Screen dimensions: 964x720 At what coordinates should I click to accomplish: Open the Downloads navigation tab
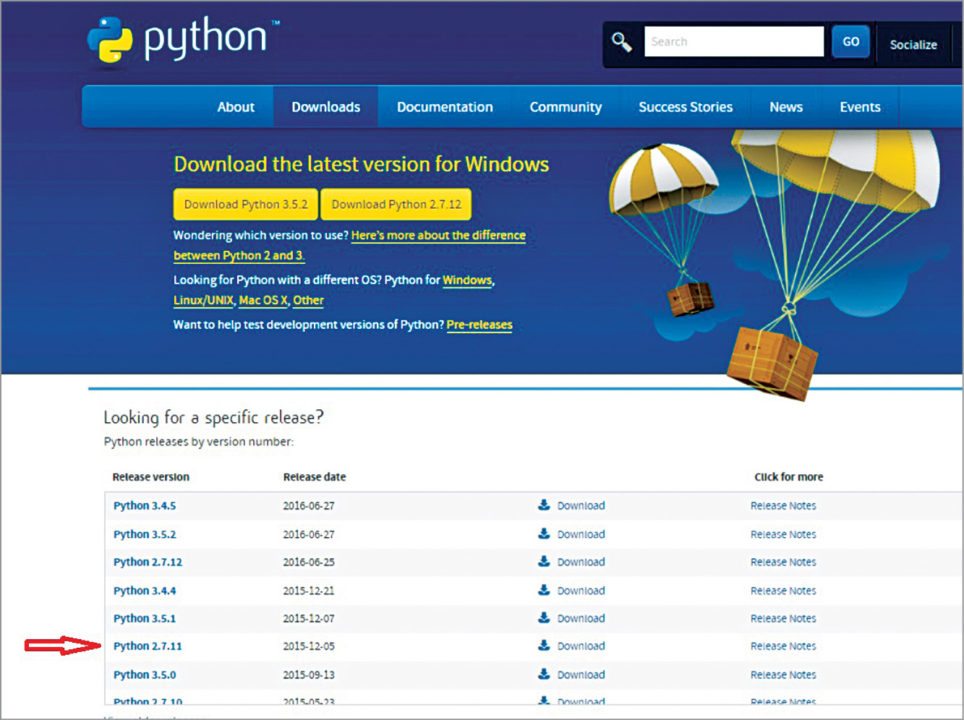point(325,107)
